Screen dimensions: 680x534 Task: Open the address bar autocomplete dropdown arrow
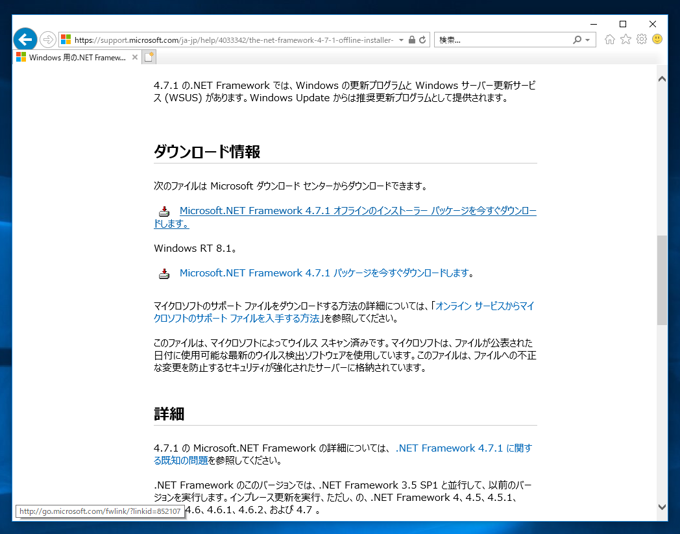point(401,40)
